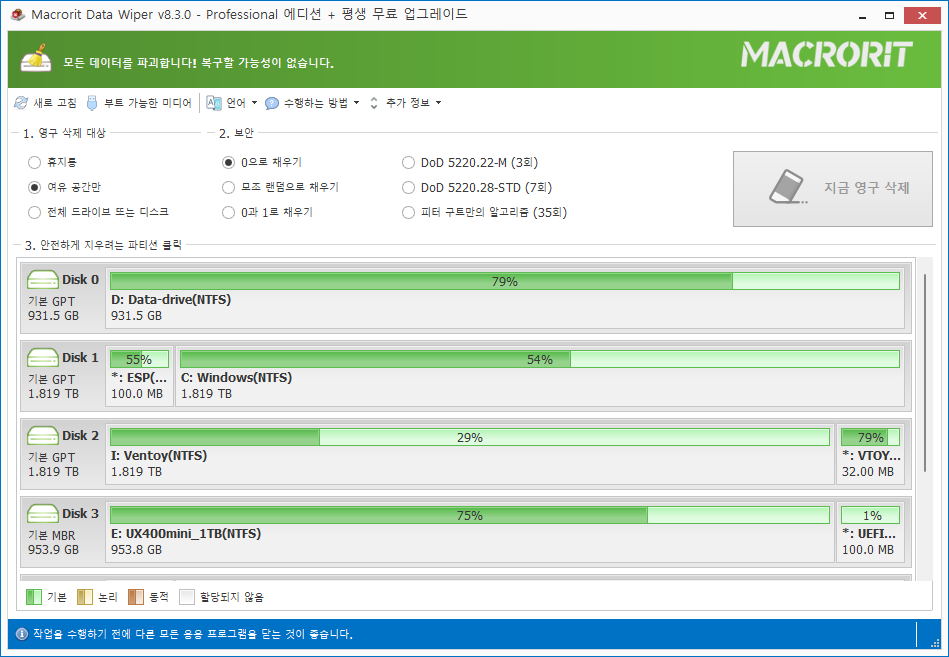
Task: Select the UEFI 100.0 MB partition
Action: (x=870, y=532)
